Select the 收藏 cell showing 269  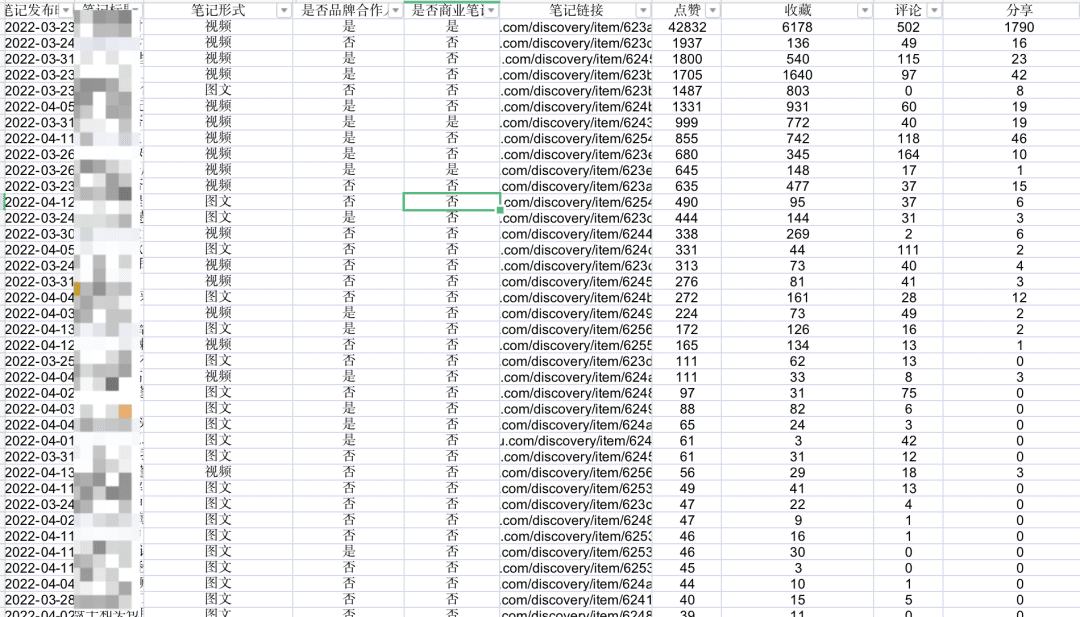pyautogui.click(x=798, y=233)
